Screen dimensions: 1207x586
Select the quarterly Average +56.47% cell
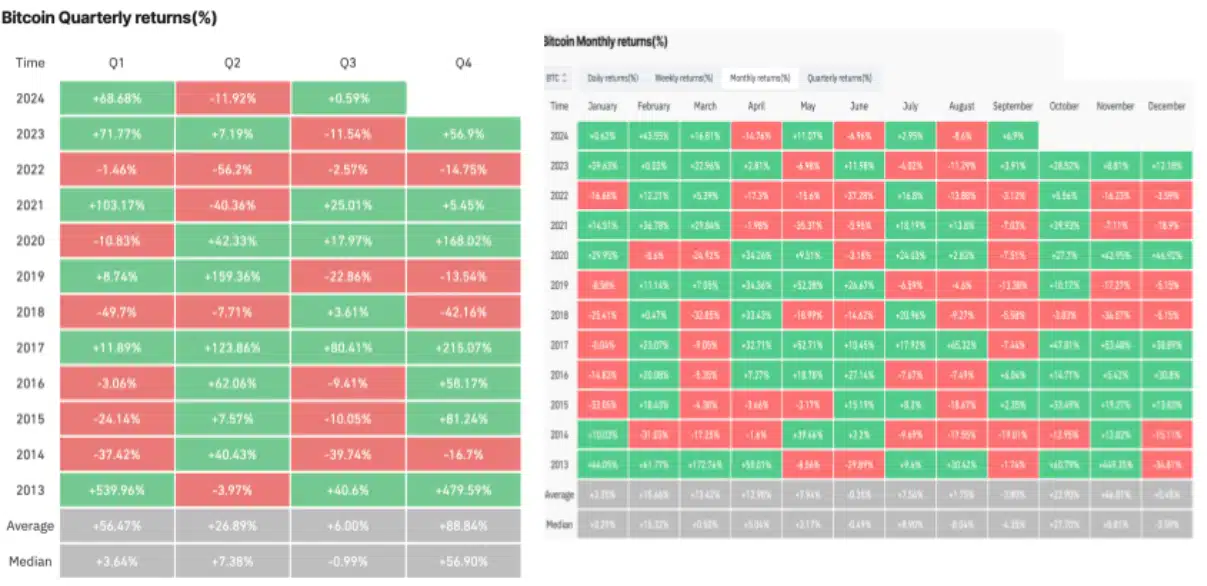(x=117, y=525)
